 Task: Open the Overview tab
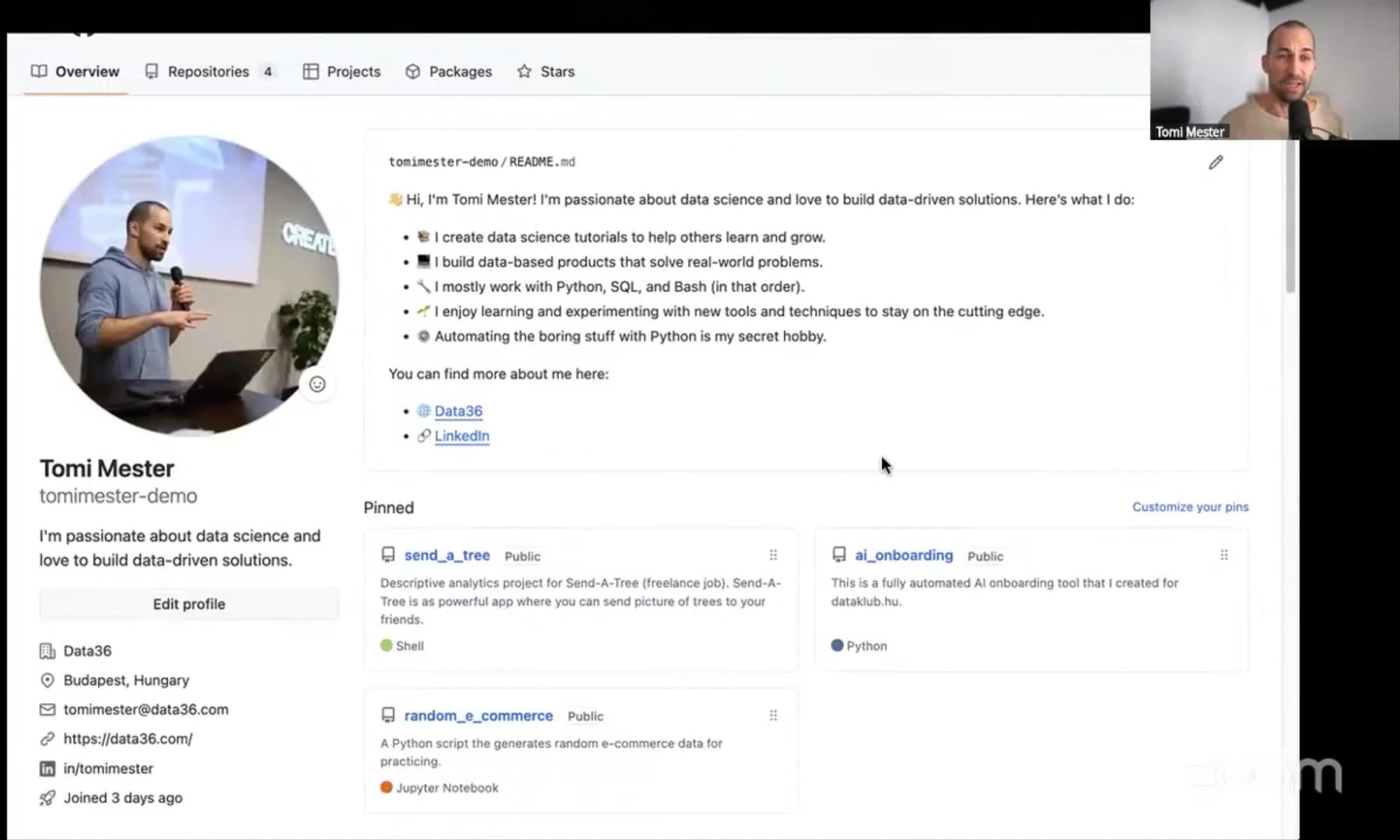[x=75, y=72]
